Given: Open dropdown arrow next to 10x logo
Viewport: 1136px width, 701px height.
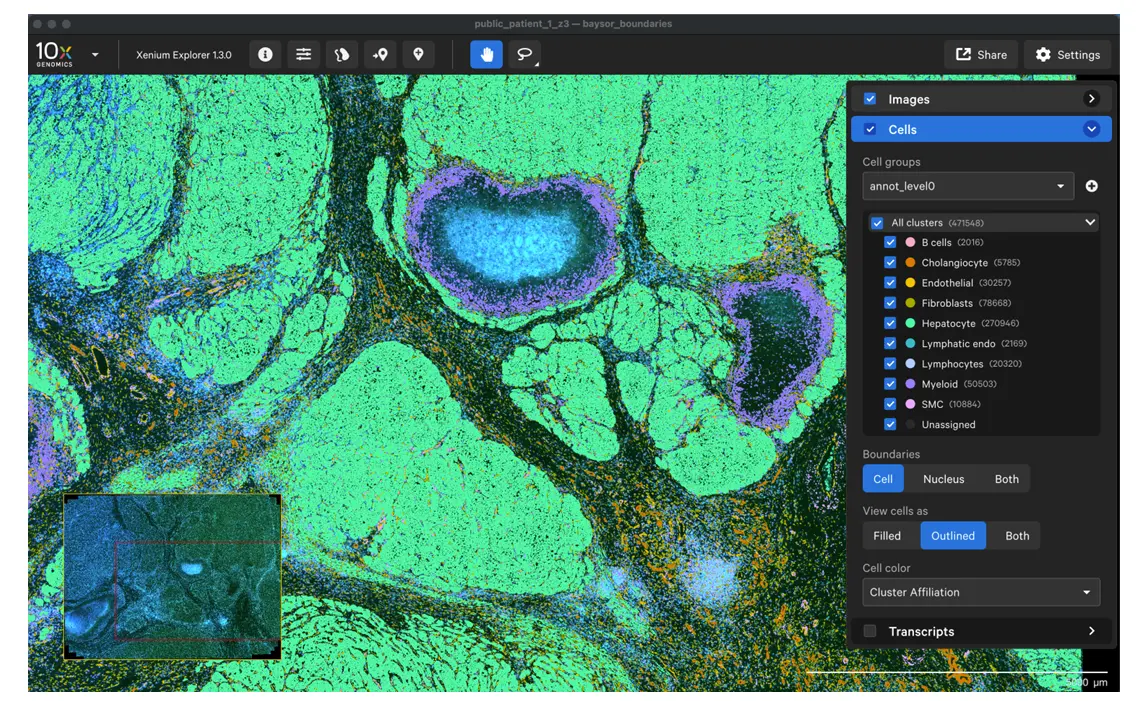Looking at the screenshot, I should 95,54.
